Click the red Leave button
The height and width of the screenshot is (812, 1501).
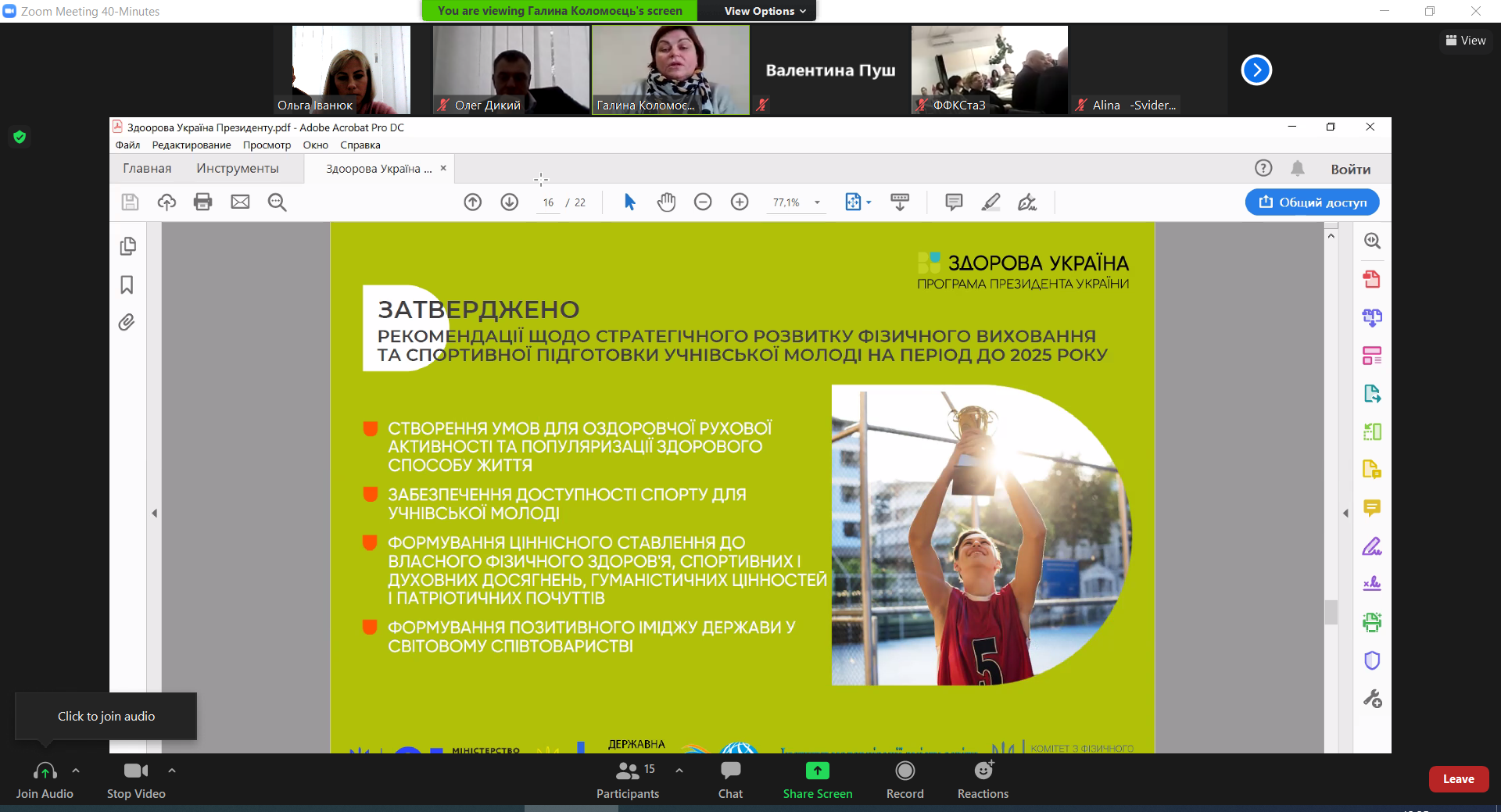click(1458, 779)
